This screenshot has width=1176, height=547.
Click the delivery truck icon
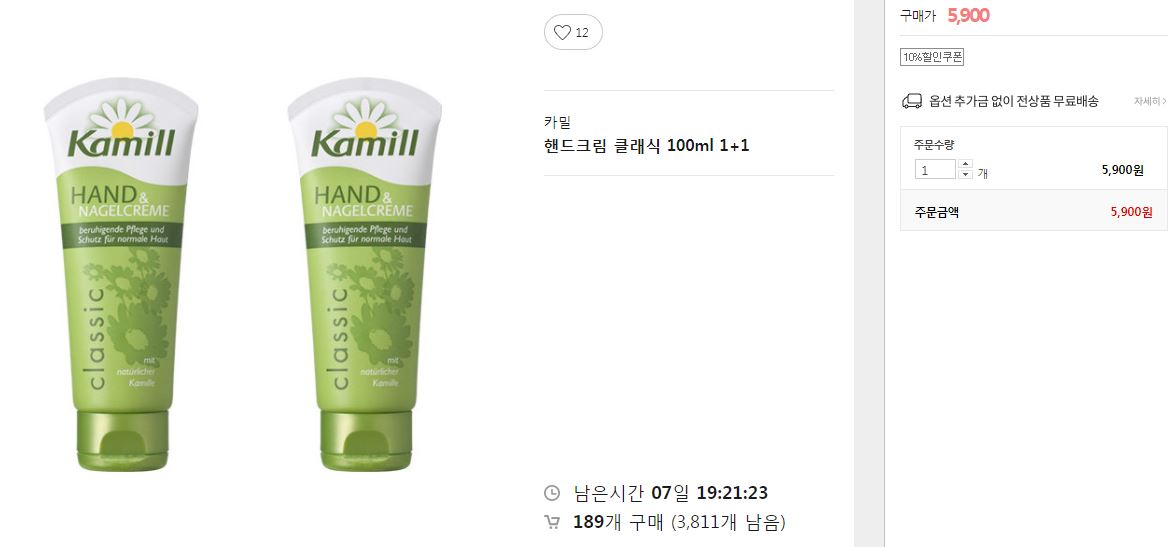pos(911,101)
